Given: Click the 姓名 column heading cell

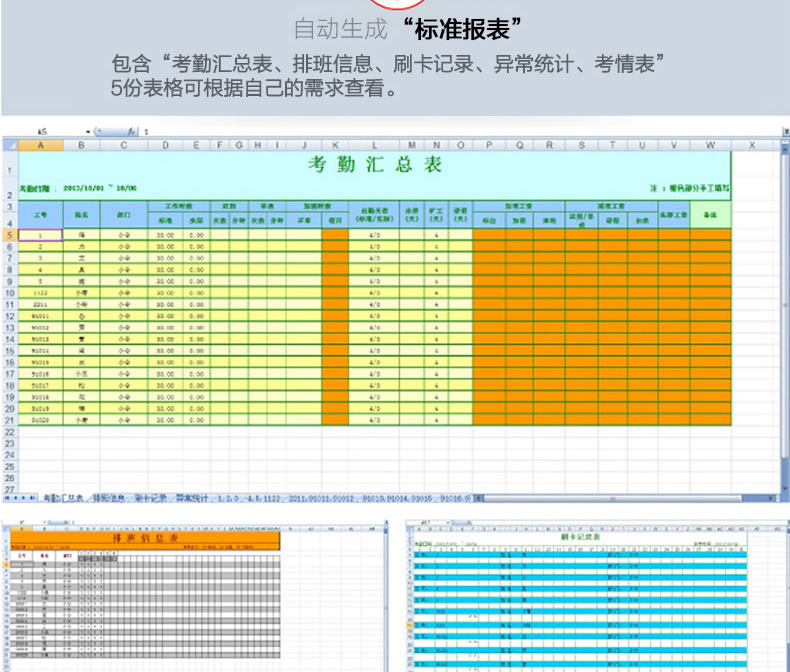Looking at the screenshot, I should point(82,215).
